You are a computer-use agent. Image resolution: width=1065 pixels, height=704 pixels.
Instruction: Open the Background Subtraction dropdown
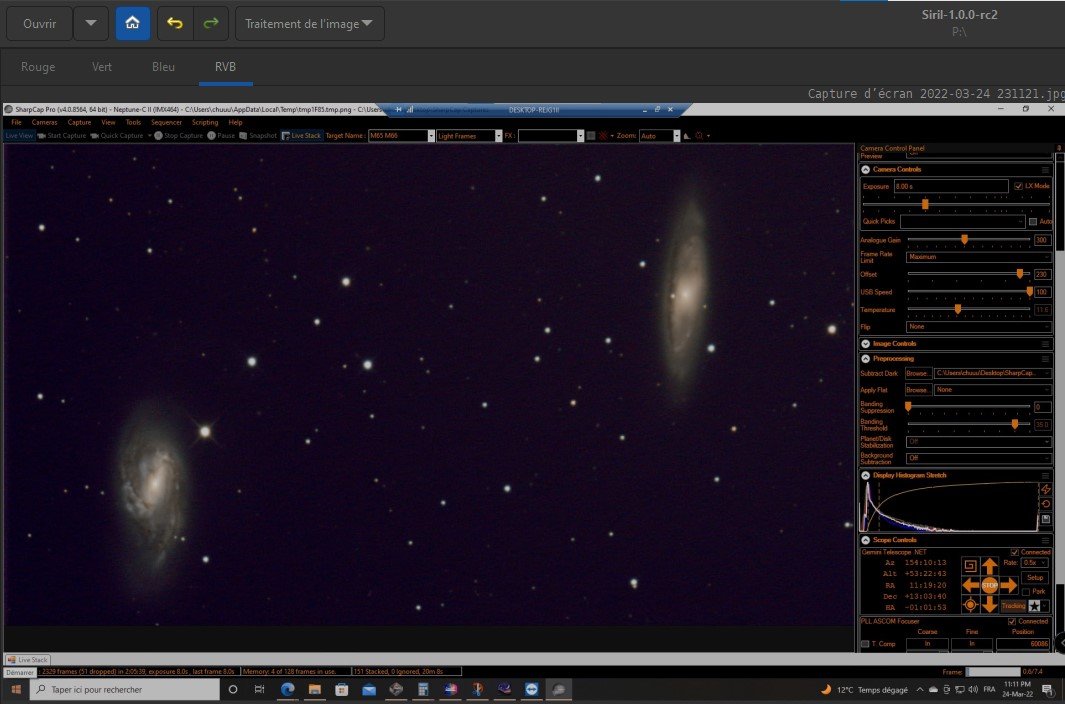click(x=978, y=458)
